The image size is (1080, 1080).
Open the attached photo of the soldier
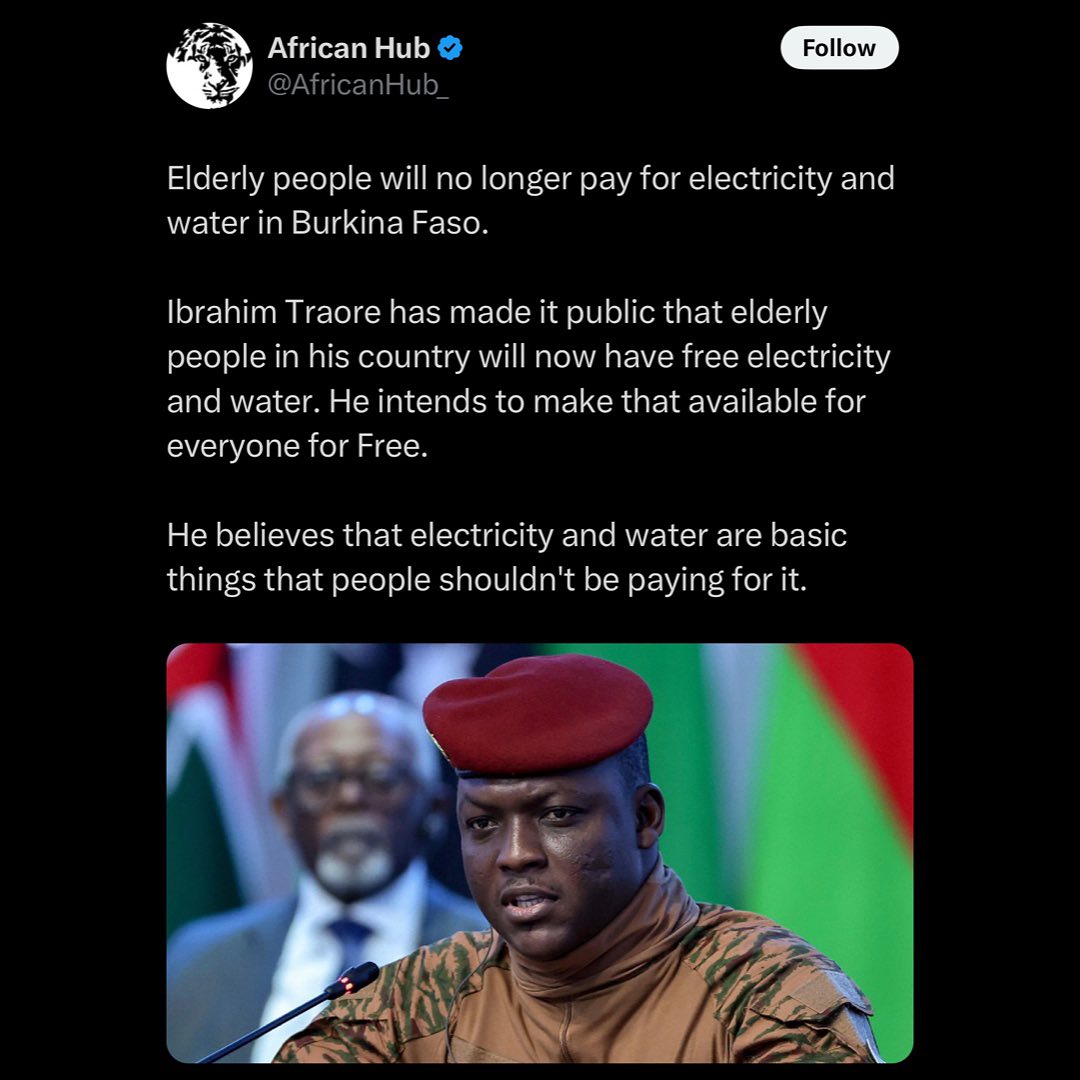coord(540,853)
